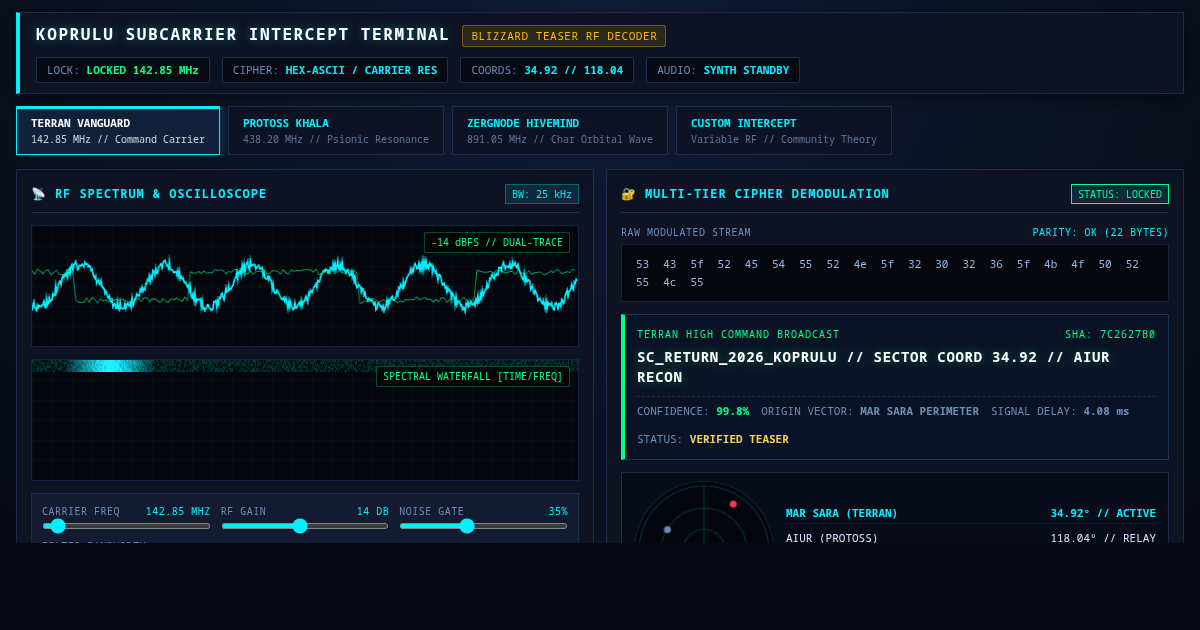This screenshot has height=630, width=1200.
Task: Click the decoded SC_RETURN_2026_KOPRULU message
Action: tap(873, 367)
